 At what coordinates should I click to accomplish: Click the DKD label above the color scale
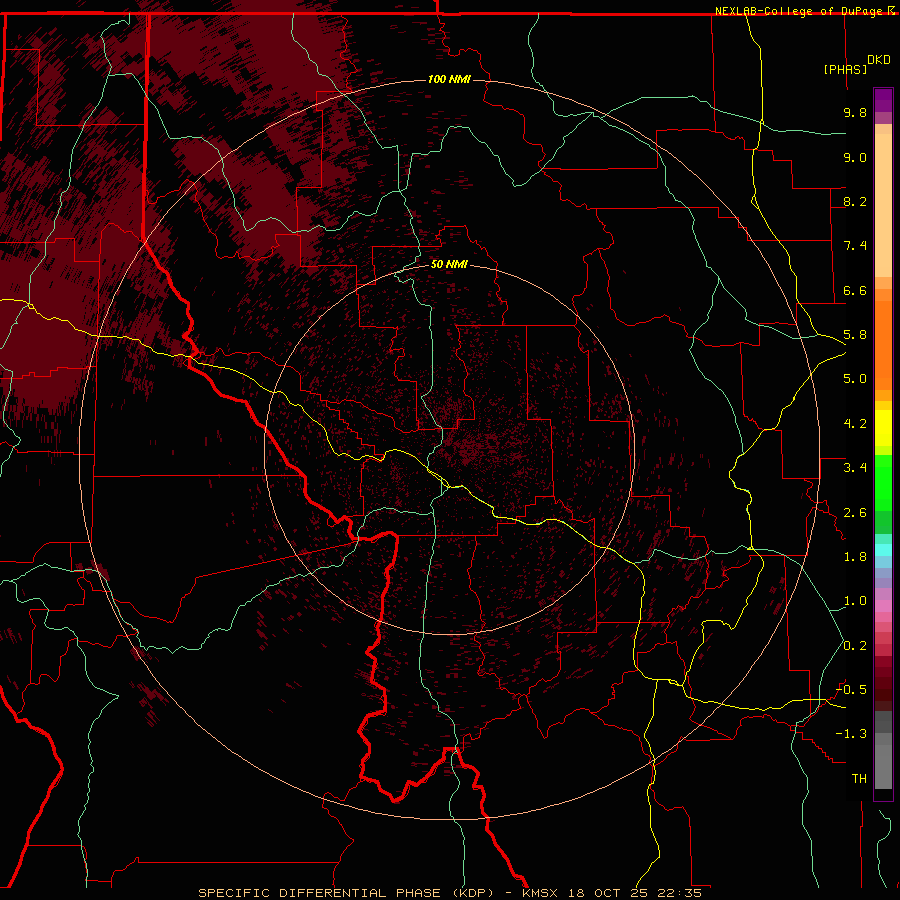pyautogui.click(x=879, y=60)
